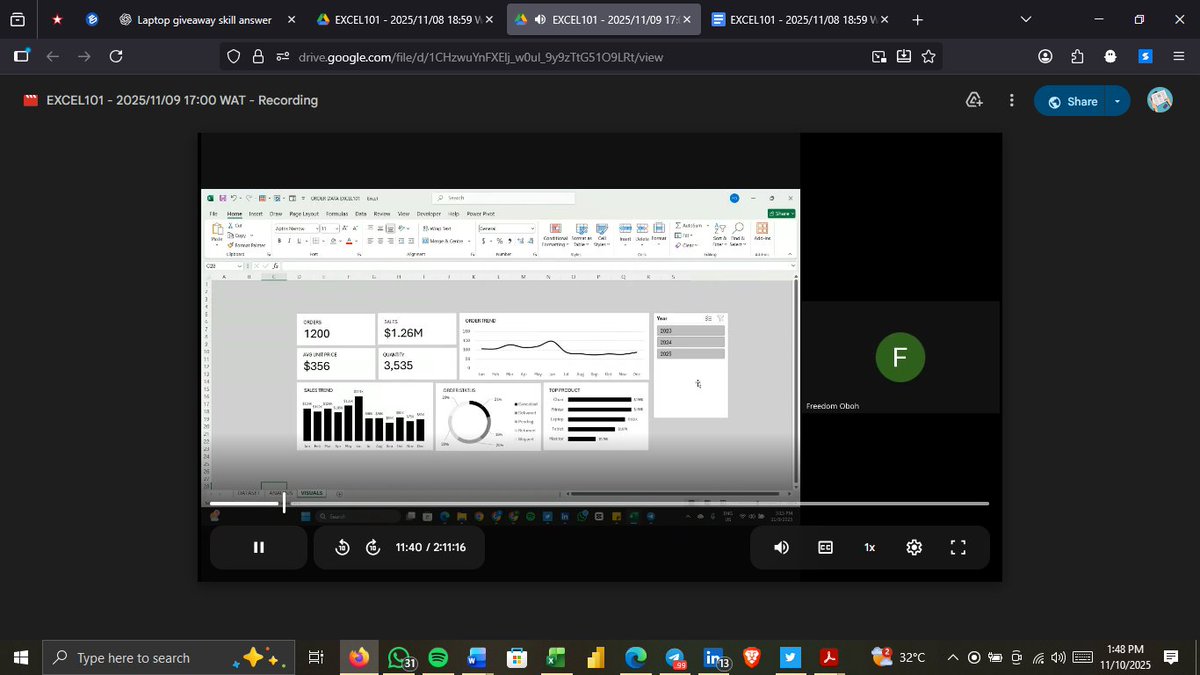Viewport: 1200px width, 675px height.
Task: Rewind the video 10 seconds
Action: (341, 547)
